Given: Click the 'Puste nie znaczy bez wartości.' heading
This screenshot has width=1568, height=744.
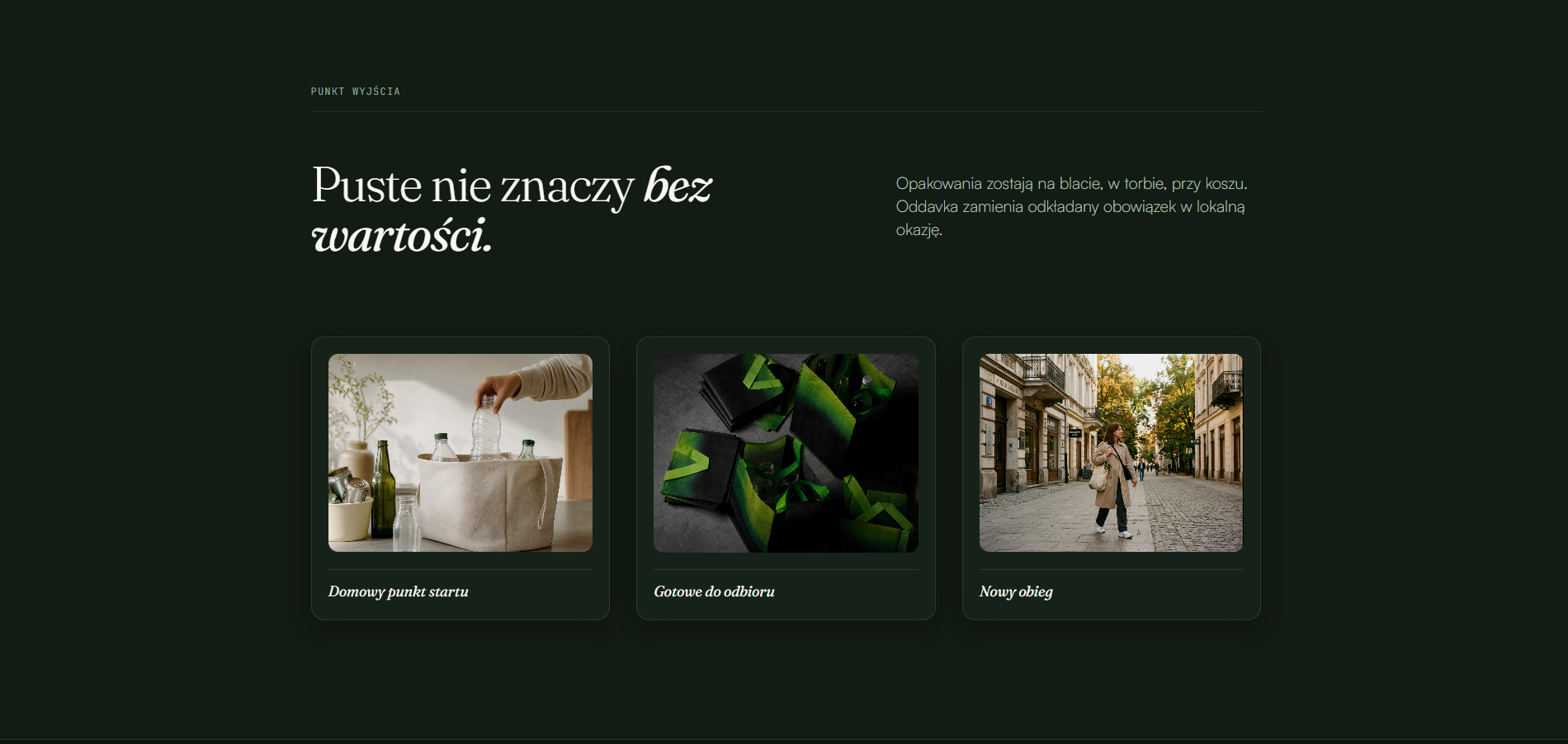Looking at the screenshot, I should tap(512, 210).
